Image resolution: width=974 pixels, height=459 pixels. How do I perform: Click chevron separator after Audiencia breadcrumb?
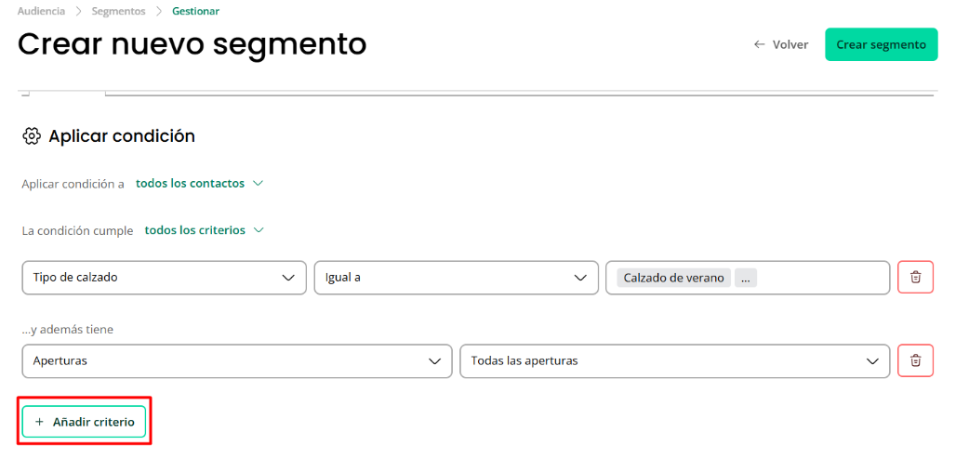(78, 11)
